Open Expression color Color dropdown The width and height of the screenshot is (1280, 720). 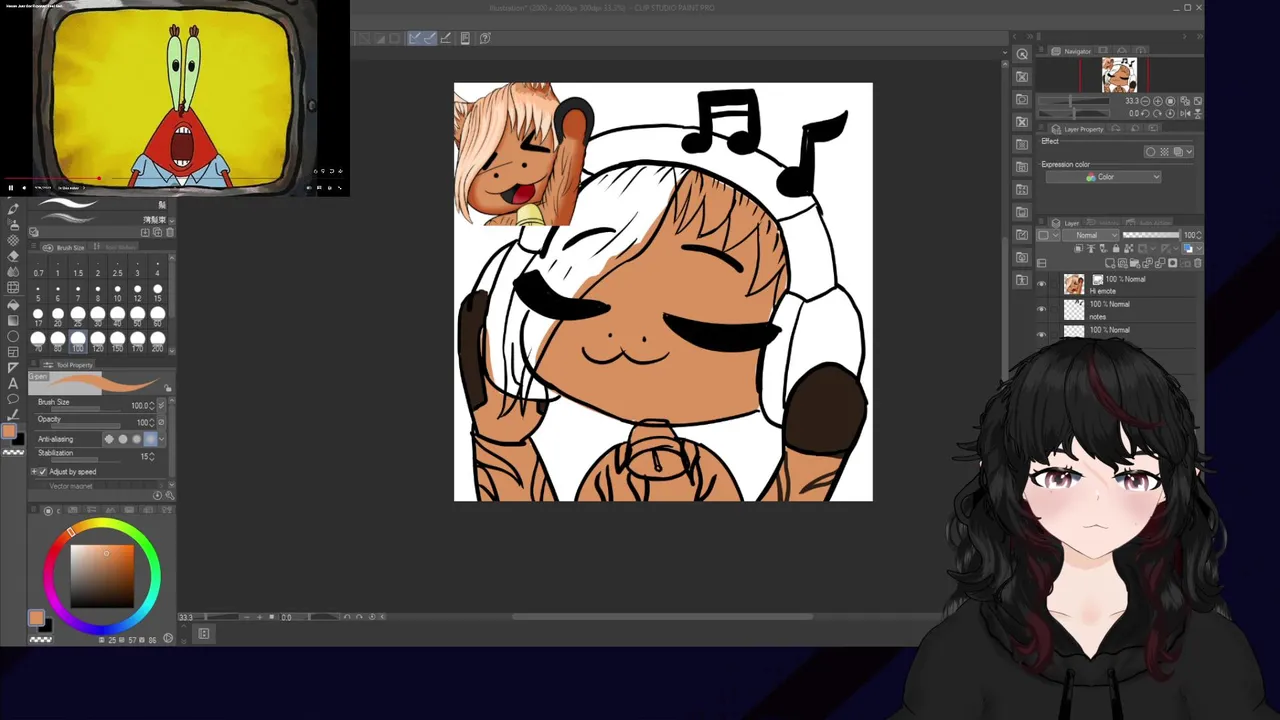coord(1103,177)
